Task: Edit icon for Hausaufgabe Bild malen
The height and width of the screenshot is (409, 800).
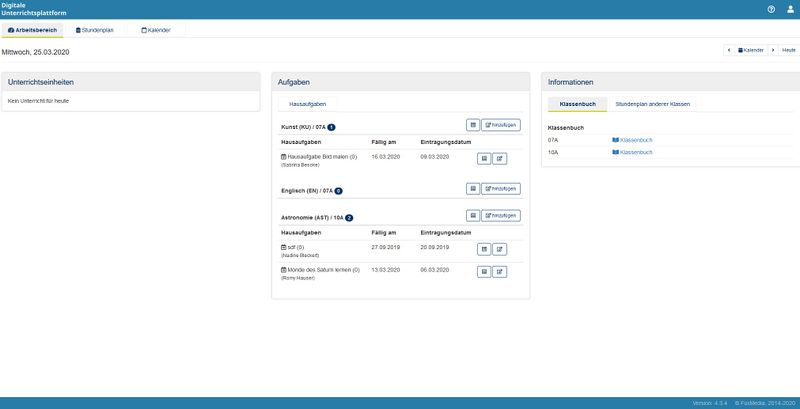Action: point(500,159)
